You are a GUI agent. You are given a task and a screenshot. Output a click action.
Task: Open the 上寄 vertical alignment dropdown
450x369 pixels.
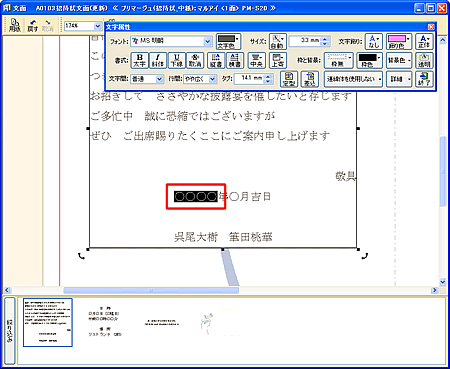point(277,60)
